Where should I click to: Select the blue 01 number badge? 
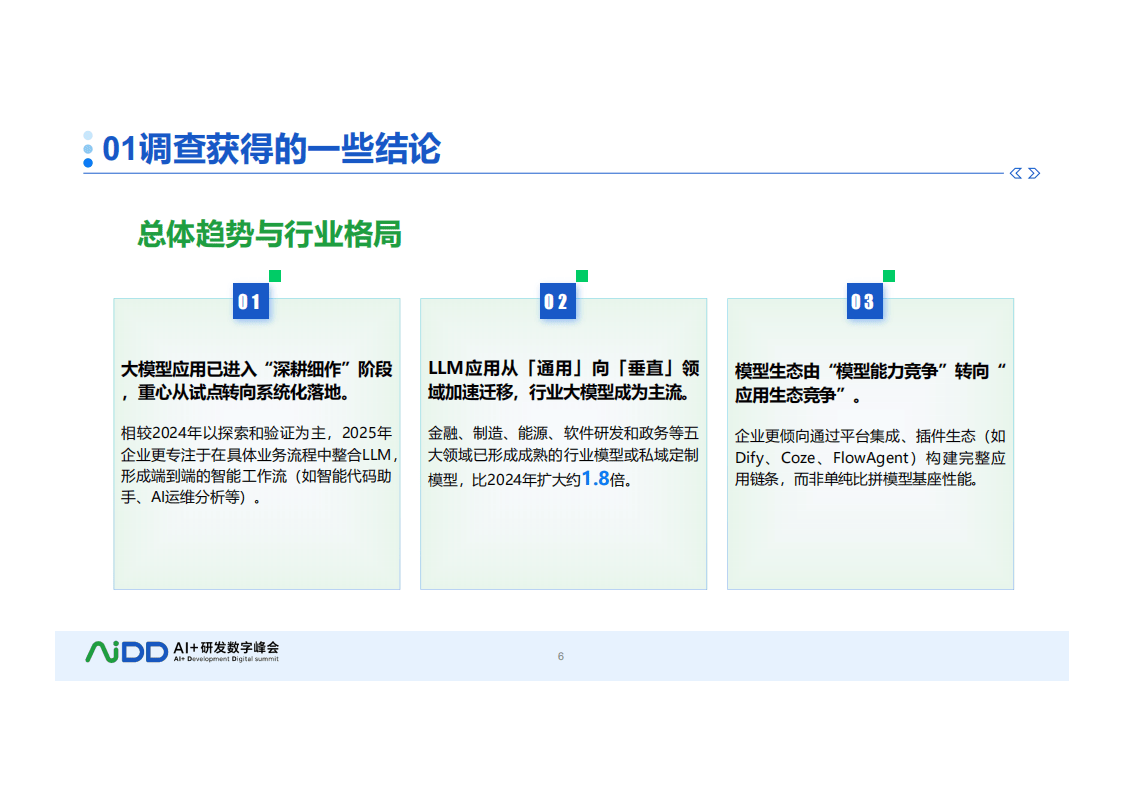pyautogui.click(x=249, y=302)
